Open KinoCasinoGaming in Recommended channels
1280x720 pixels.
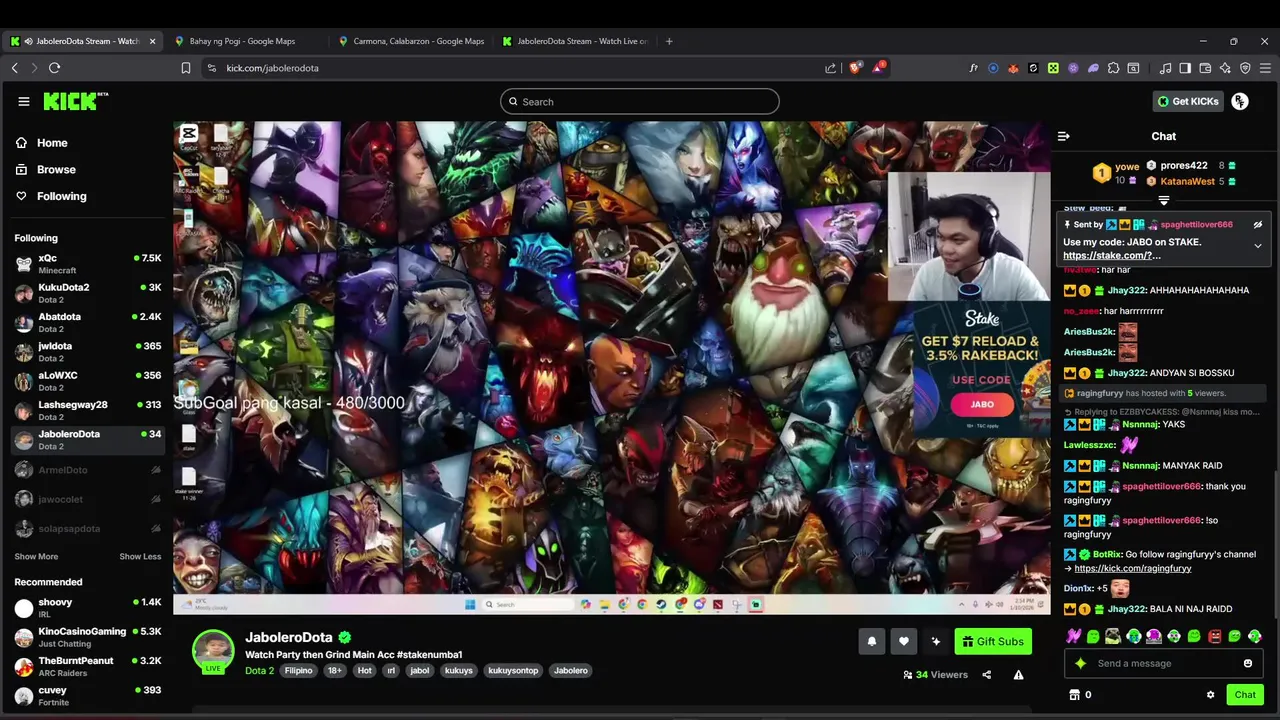[87, 637]
